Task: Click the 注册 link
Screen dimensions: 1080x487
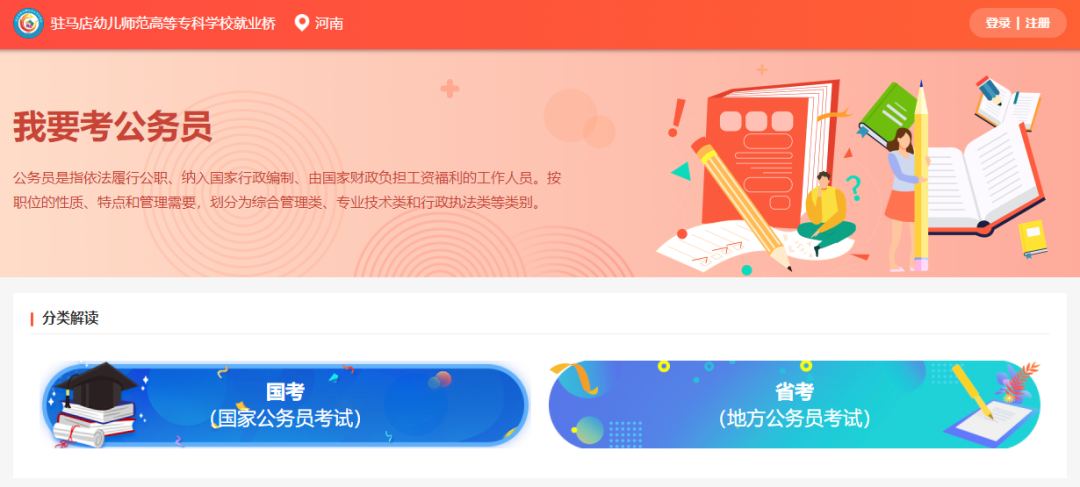Action: pos(1037,23)
